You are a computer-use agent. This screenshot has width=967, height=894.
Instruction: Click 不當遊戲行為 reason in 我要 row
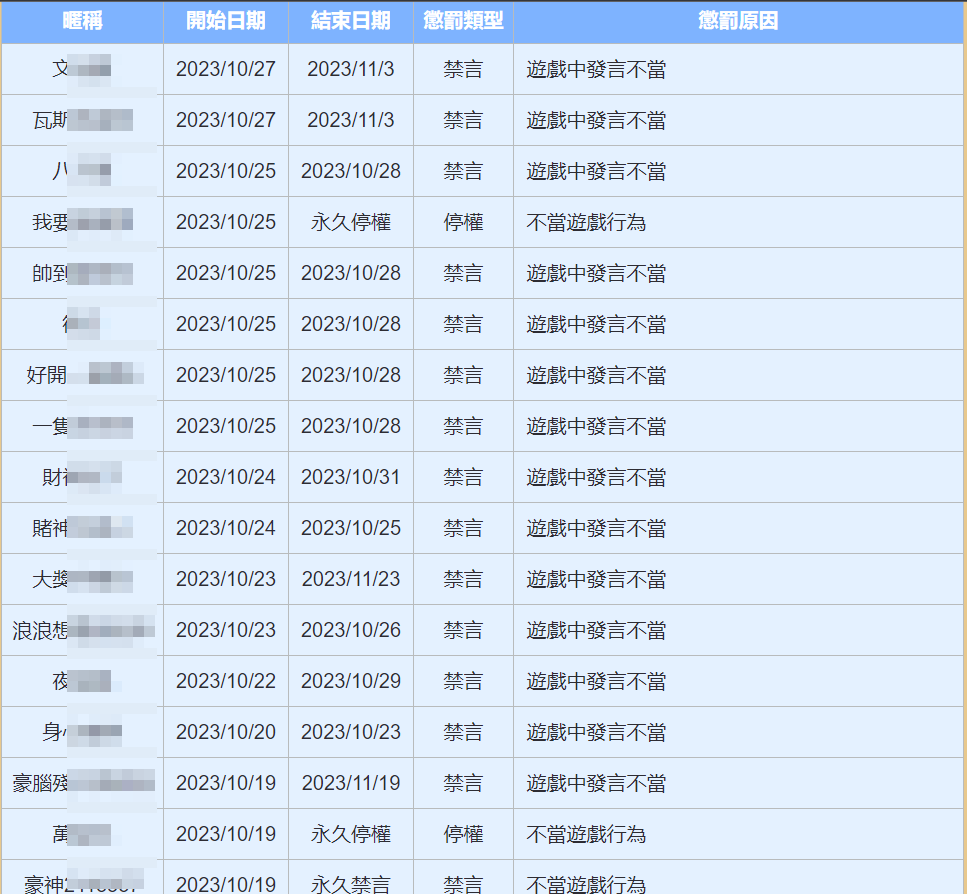pyautogui.click(x=586, y=222)
